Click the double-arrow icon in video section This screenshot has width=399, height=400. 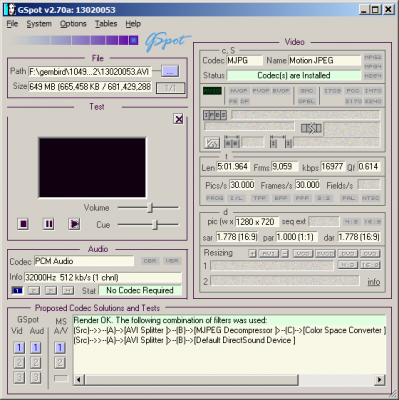(311, 128)
